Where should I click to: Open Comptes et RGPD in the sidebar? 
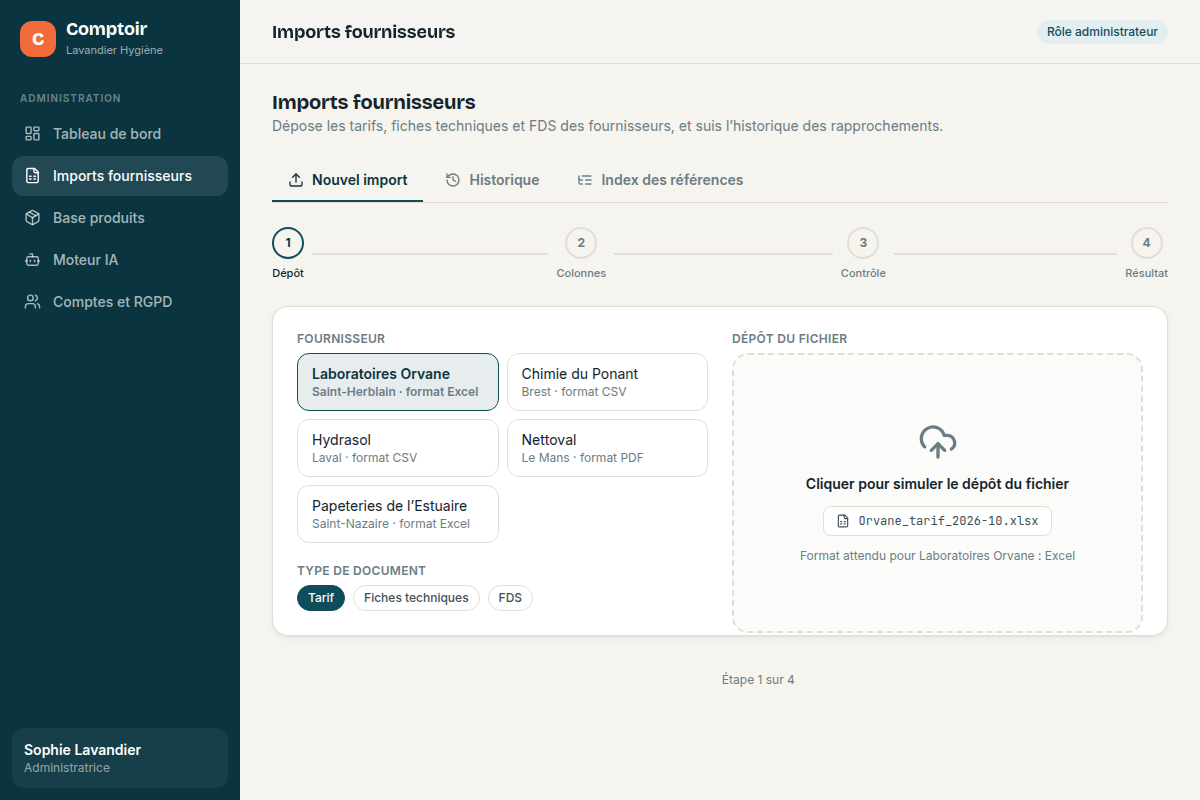click(x=120, y=302)
